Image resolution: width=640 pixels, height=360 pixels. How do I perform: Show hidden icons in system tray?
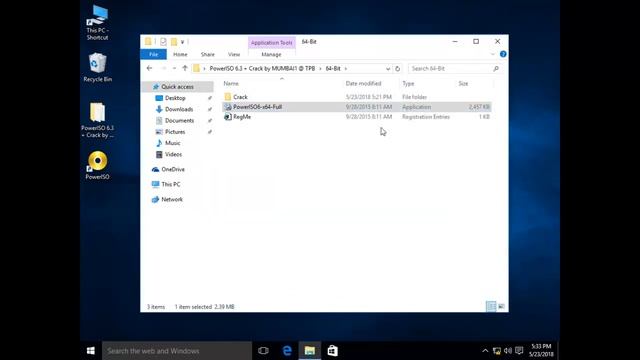[485, 351]
